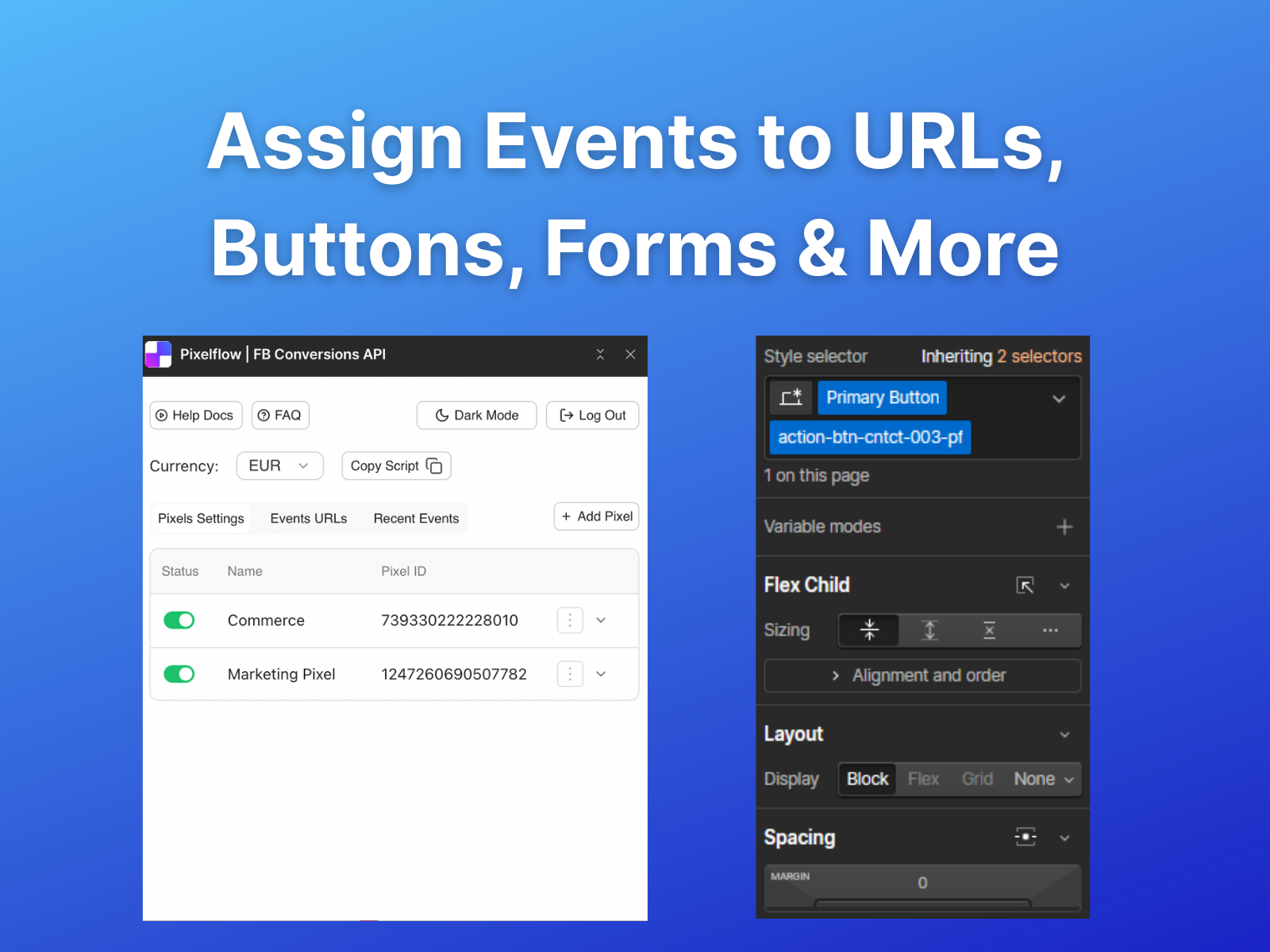This screenshot has height=952, width=1270.
Task: Click the margin top value 0
Action: tap(922, 883)
